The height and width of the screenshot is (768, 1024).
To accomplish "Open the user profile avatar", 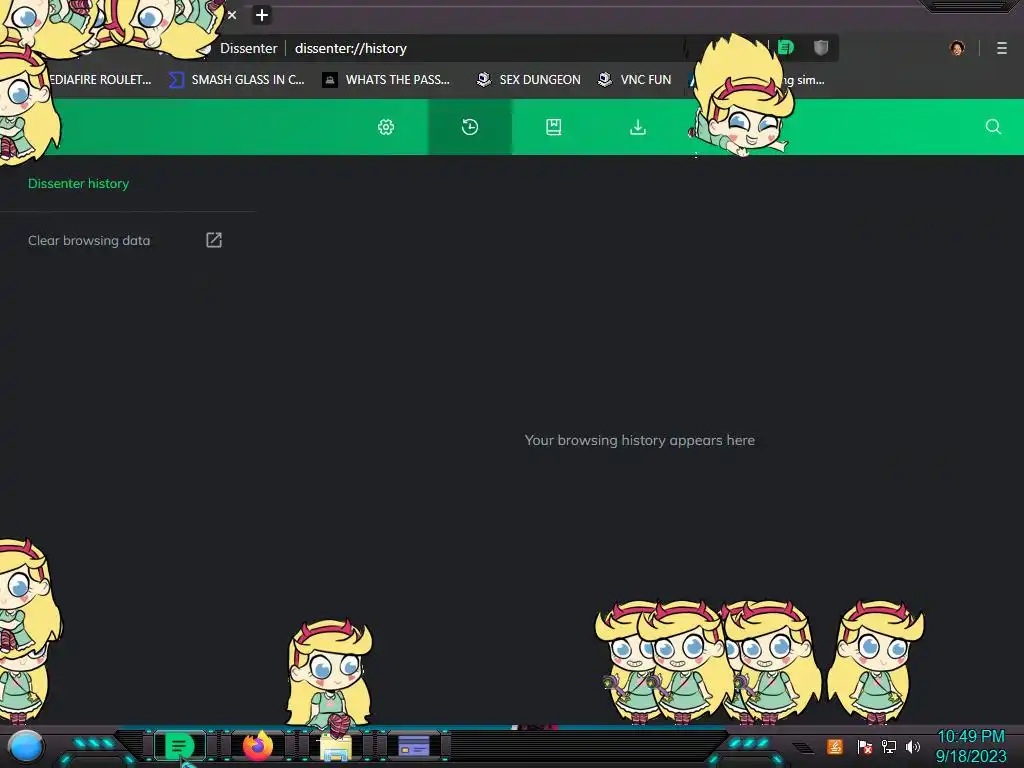I will point(957,48).
